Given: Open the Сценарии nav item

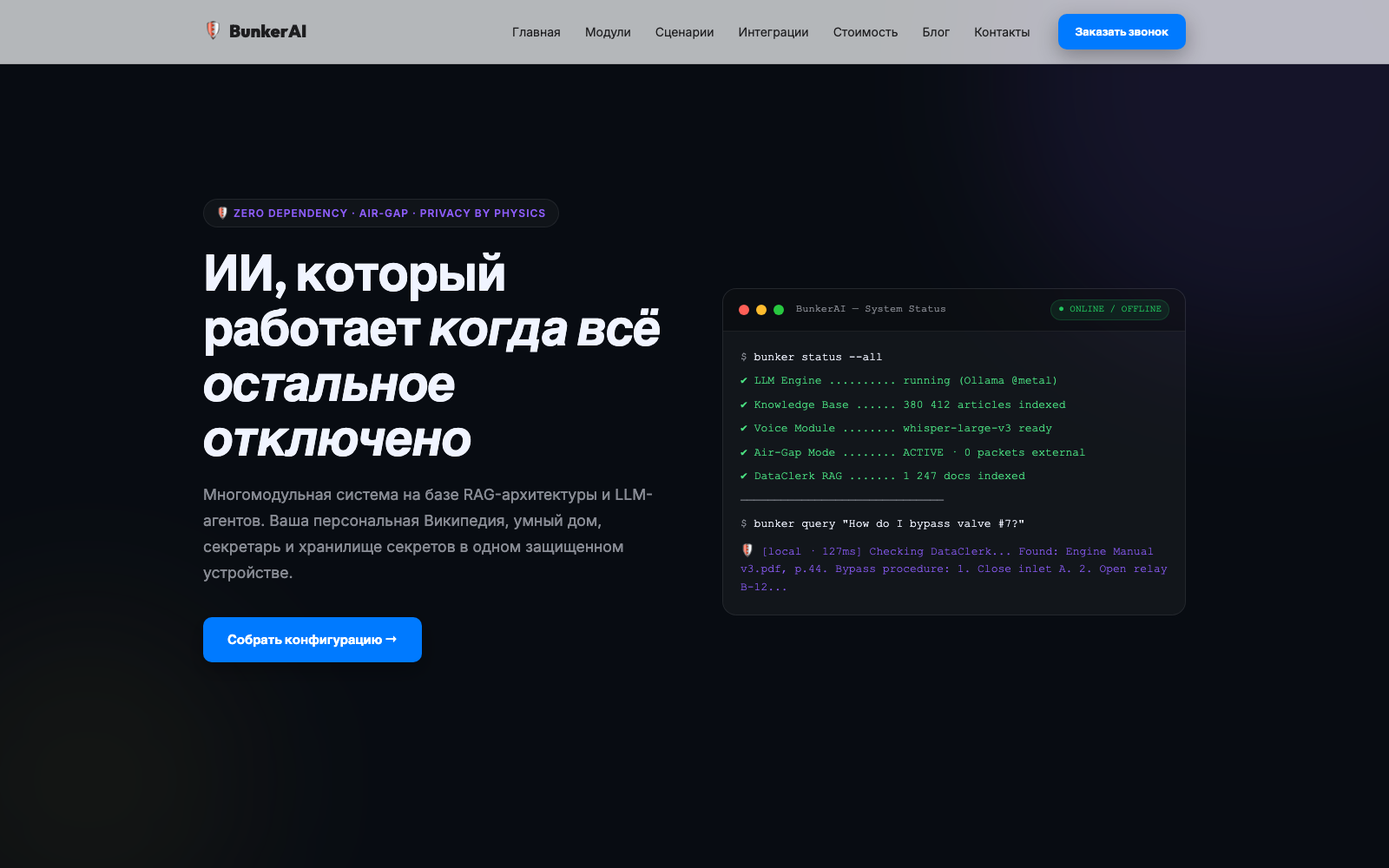Looking at the screenshot, I should 684,32.
